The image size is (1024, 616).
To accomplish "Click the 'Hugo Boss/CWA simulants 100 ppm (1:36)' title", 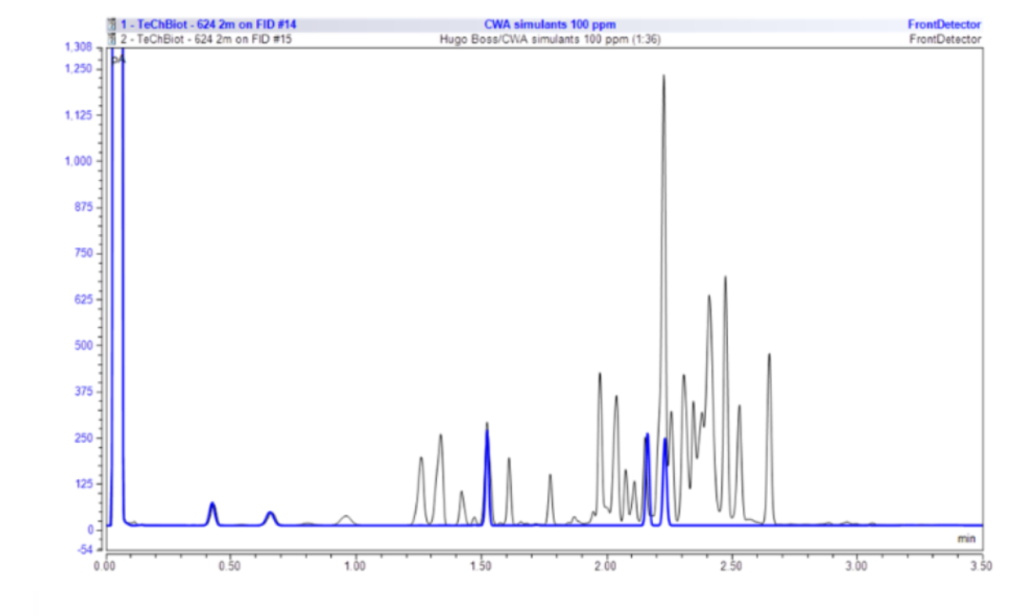I will coord(549,39).
